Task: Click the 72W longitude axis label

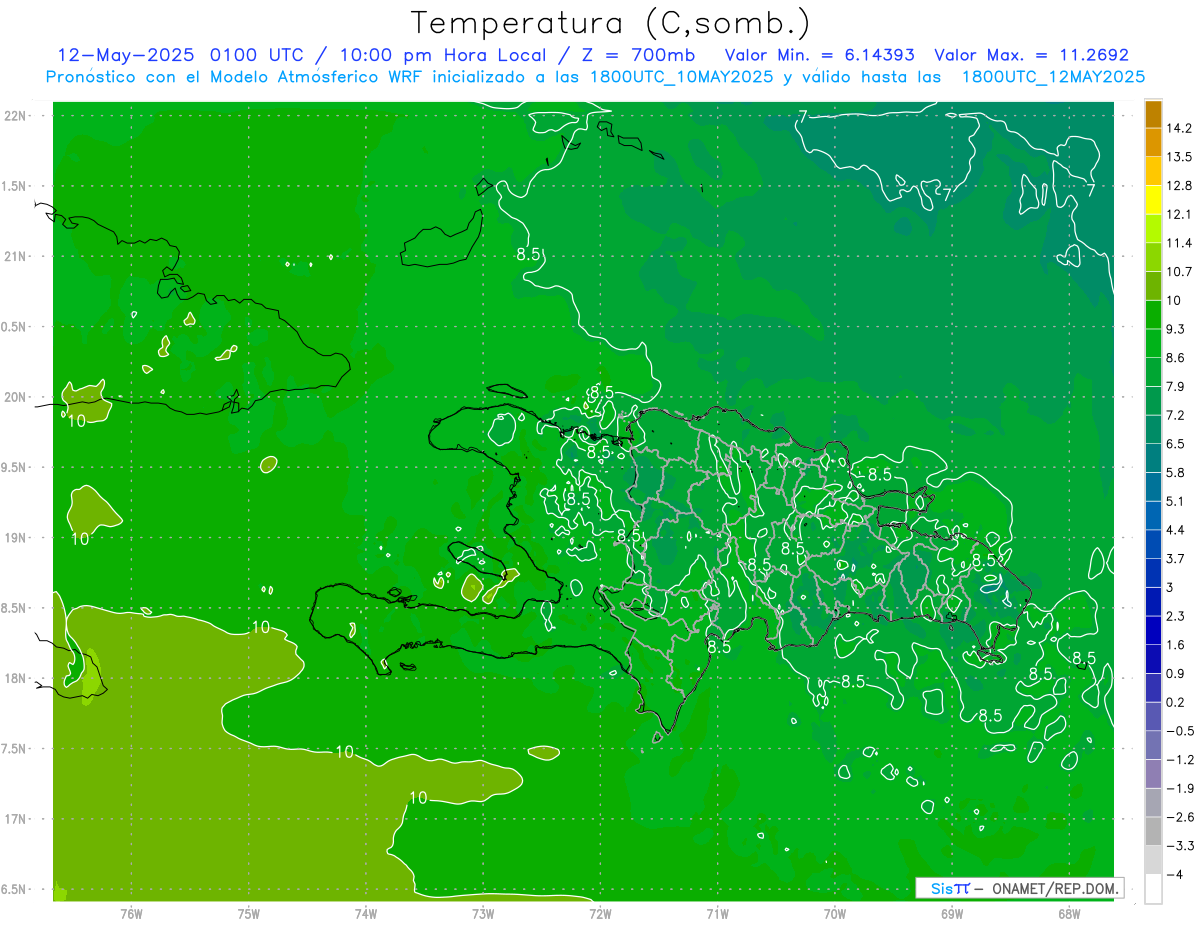Action: (x=600, y=913)
